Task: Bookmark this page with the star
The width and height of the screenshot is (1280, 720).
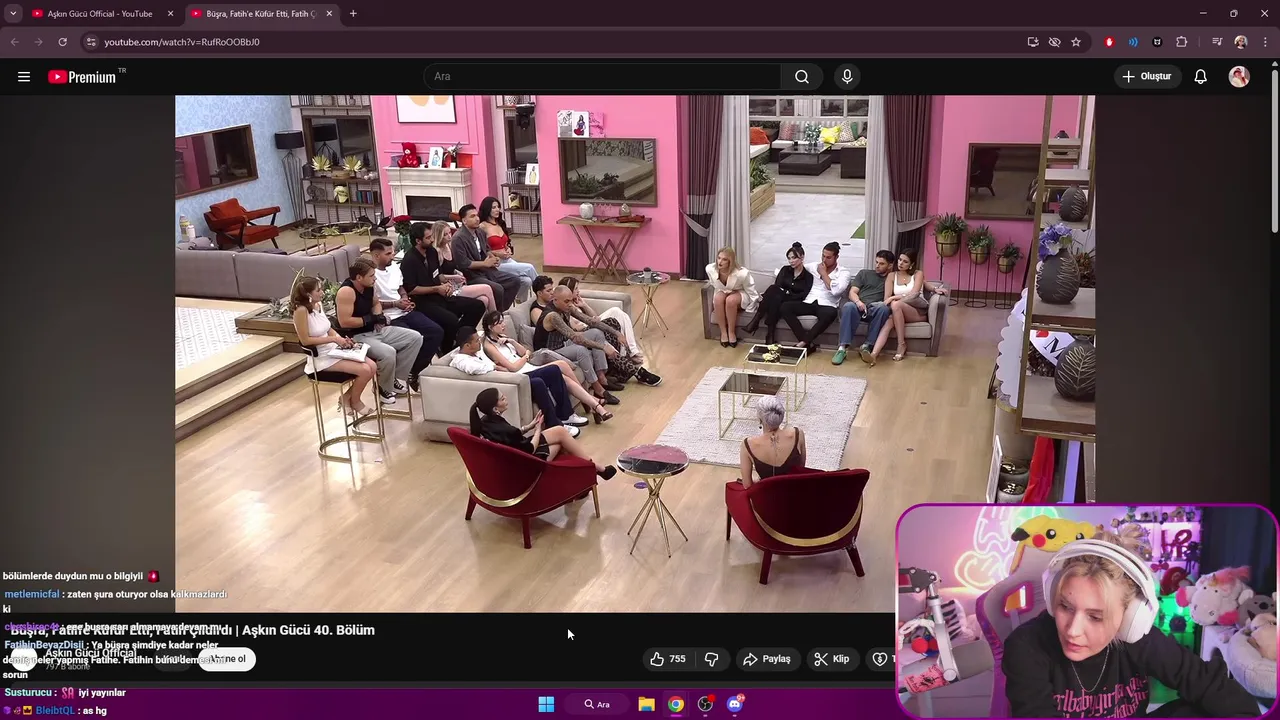Action: point(1076,42)
